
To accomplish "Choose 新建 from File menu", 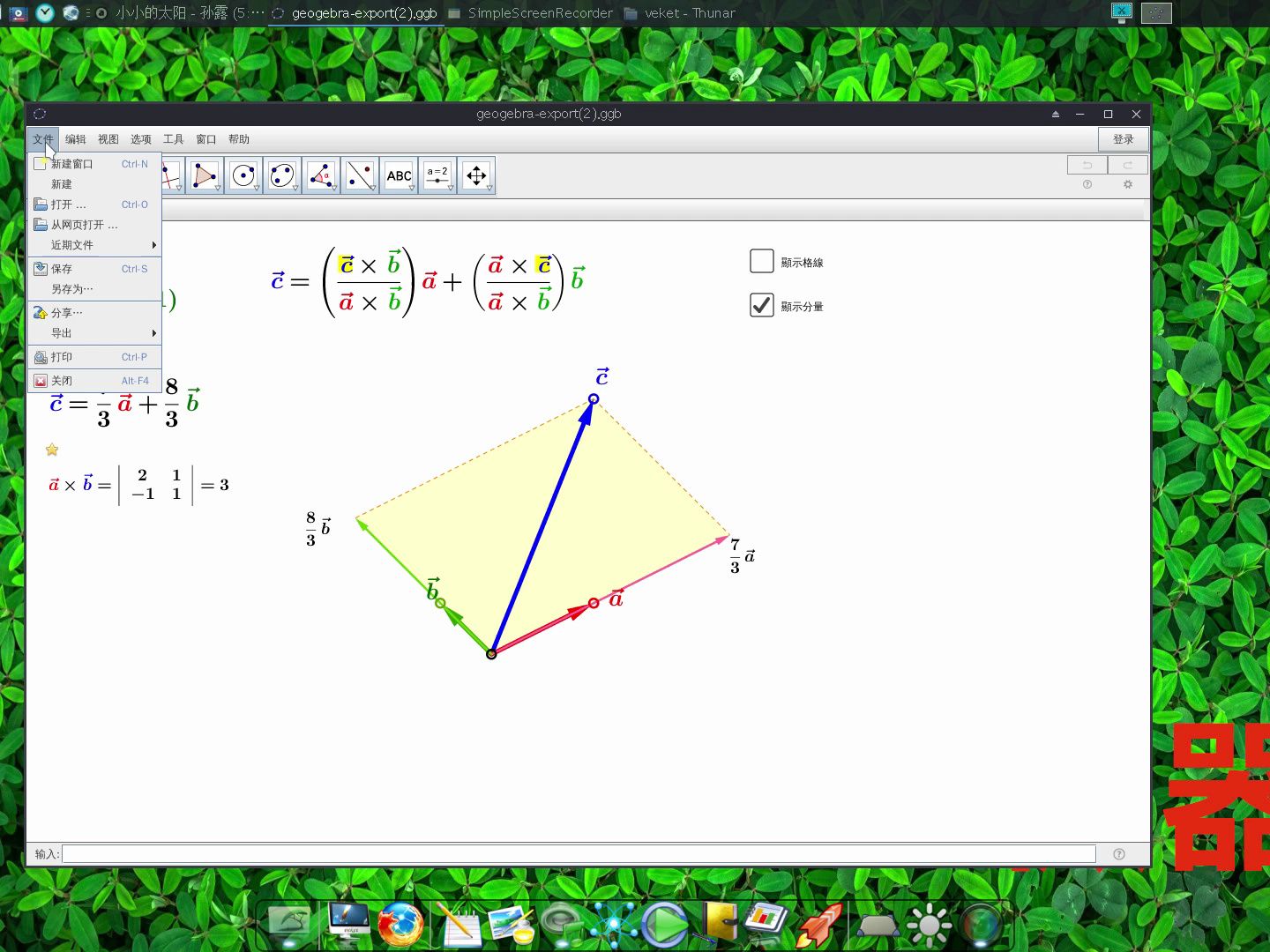I will pyautogui.click(x=95, y=184).
